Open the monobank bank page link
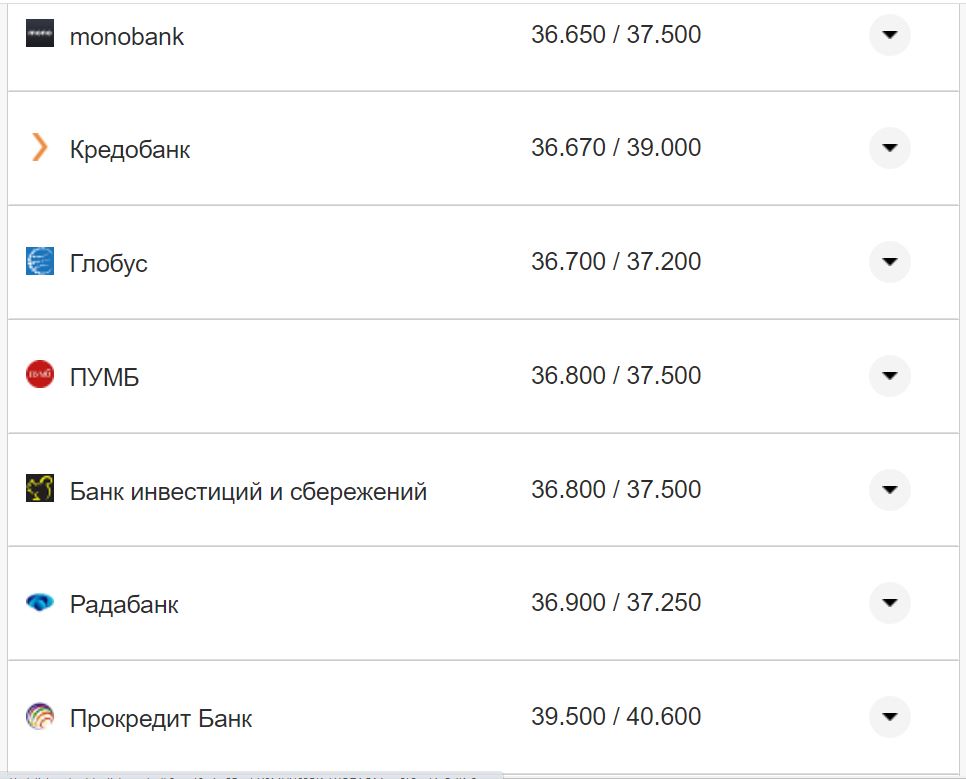Viewport: 966px width, 779px height. 125,37
